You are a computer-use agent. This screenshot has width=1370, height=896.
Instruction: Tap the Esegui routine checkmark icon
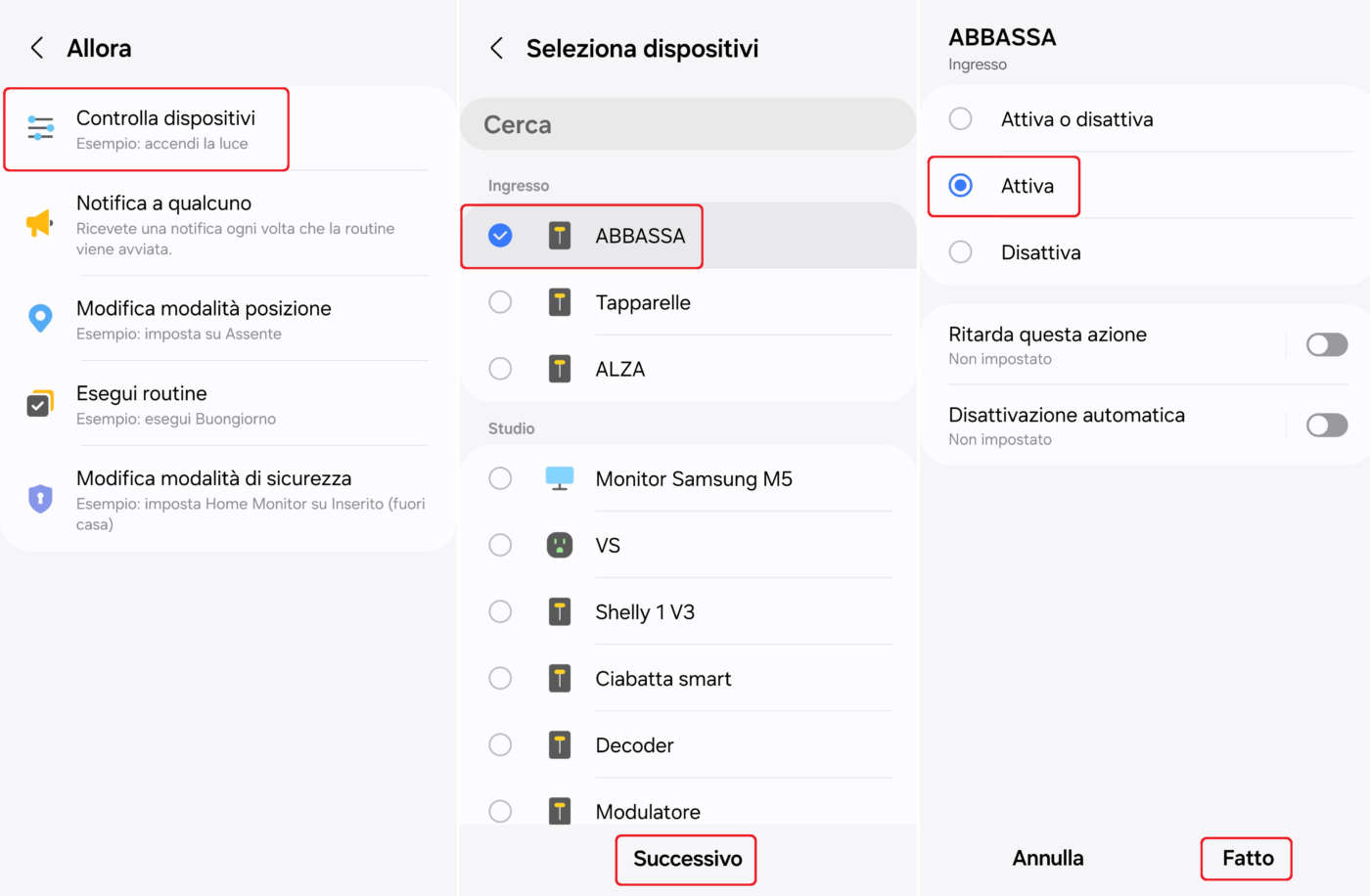39,403
